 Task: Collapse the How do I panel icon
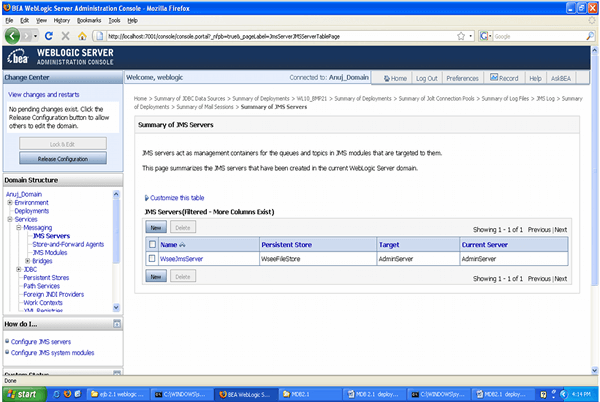[117, 325]
